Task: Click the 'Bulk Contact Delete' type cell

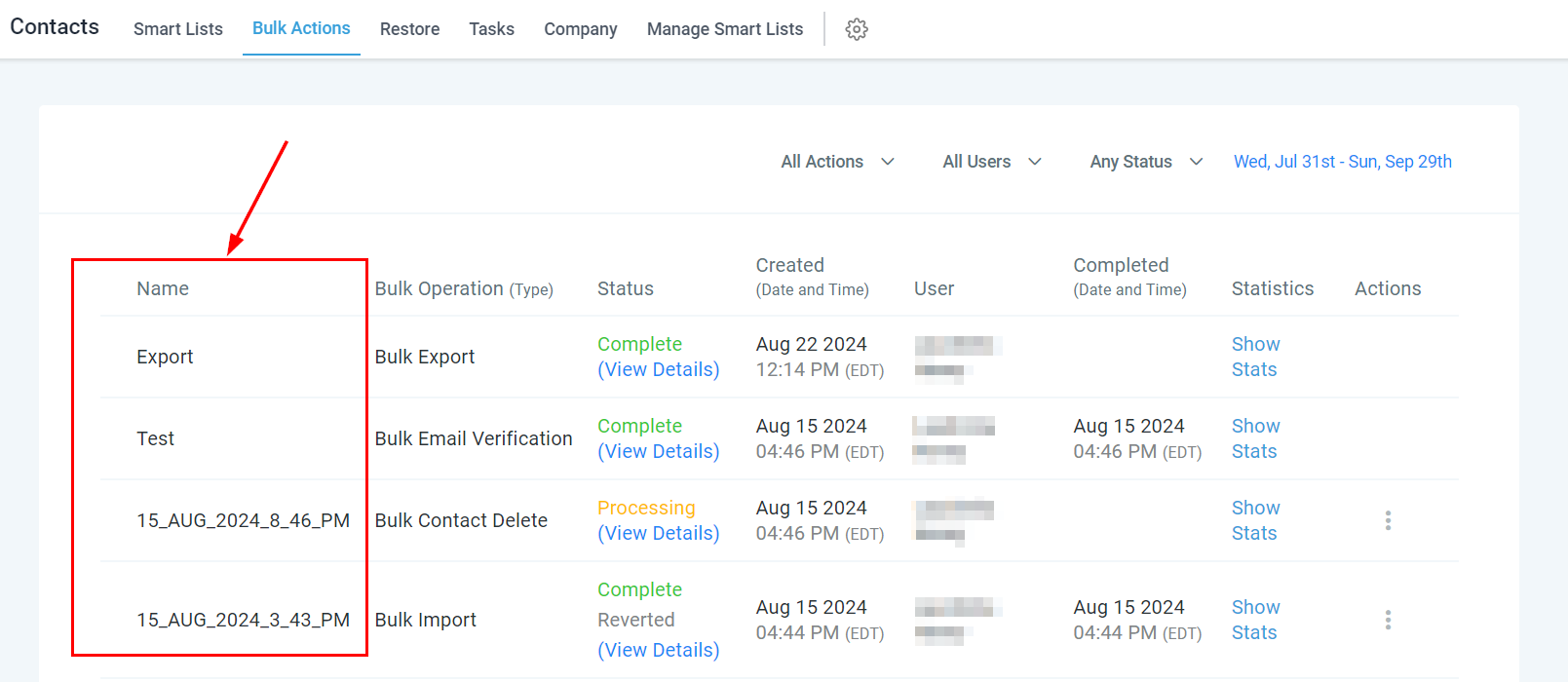Action: [x=461, y=520]
